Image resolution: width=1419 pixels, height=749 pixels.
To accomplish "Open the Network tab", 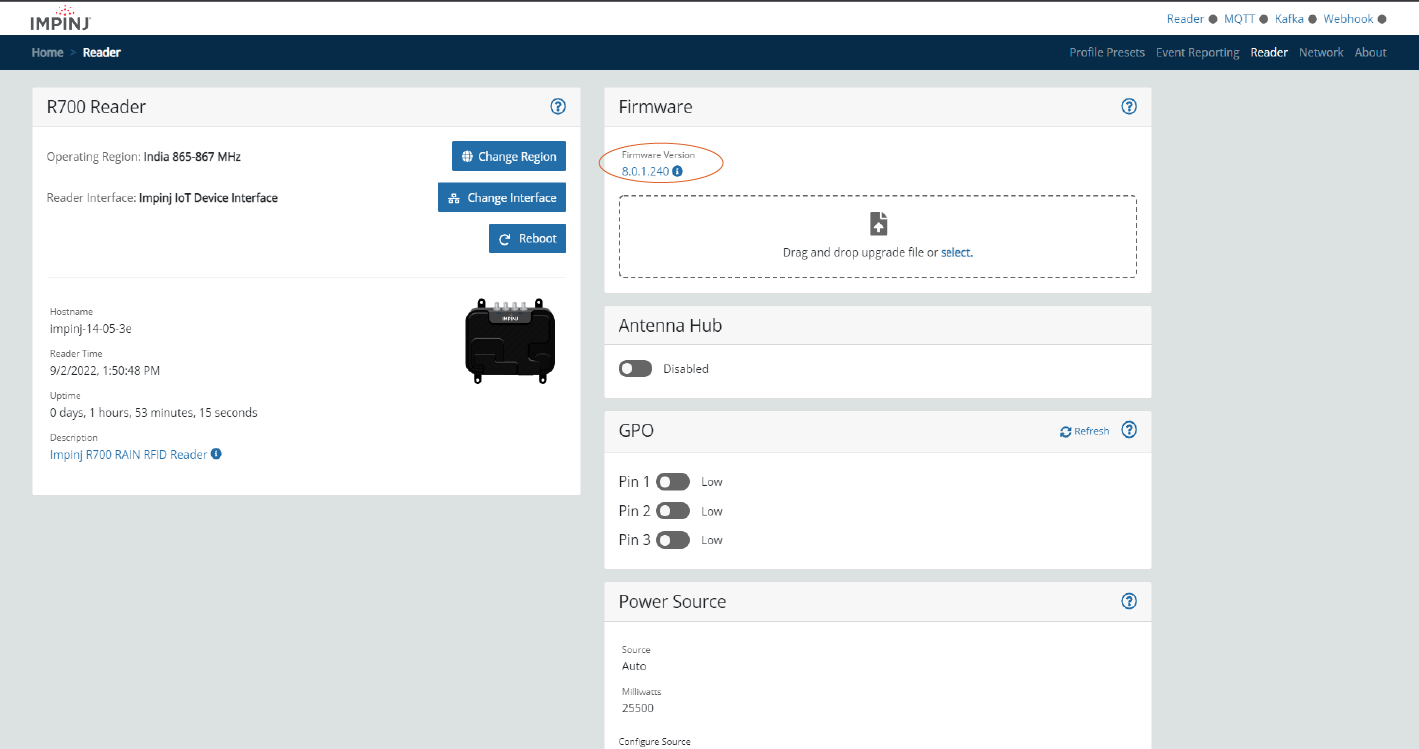I will pyautogui.click(x=1320, y=53).
